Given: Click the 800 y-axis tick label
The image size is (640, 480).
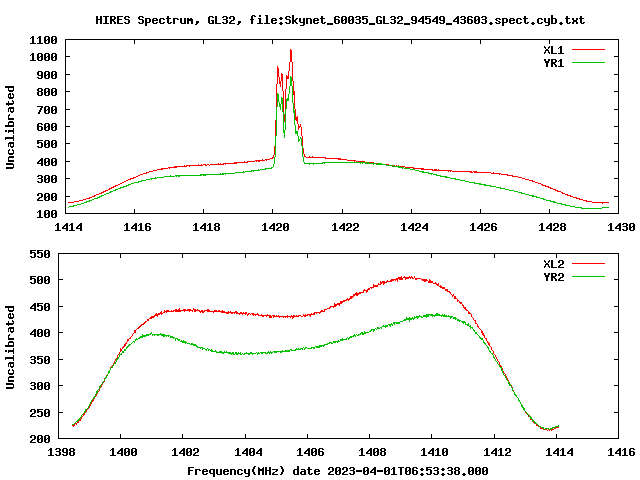Looking at the screenshot, I should (x=47, y=92).
